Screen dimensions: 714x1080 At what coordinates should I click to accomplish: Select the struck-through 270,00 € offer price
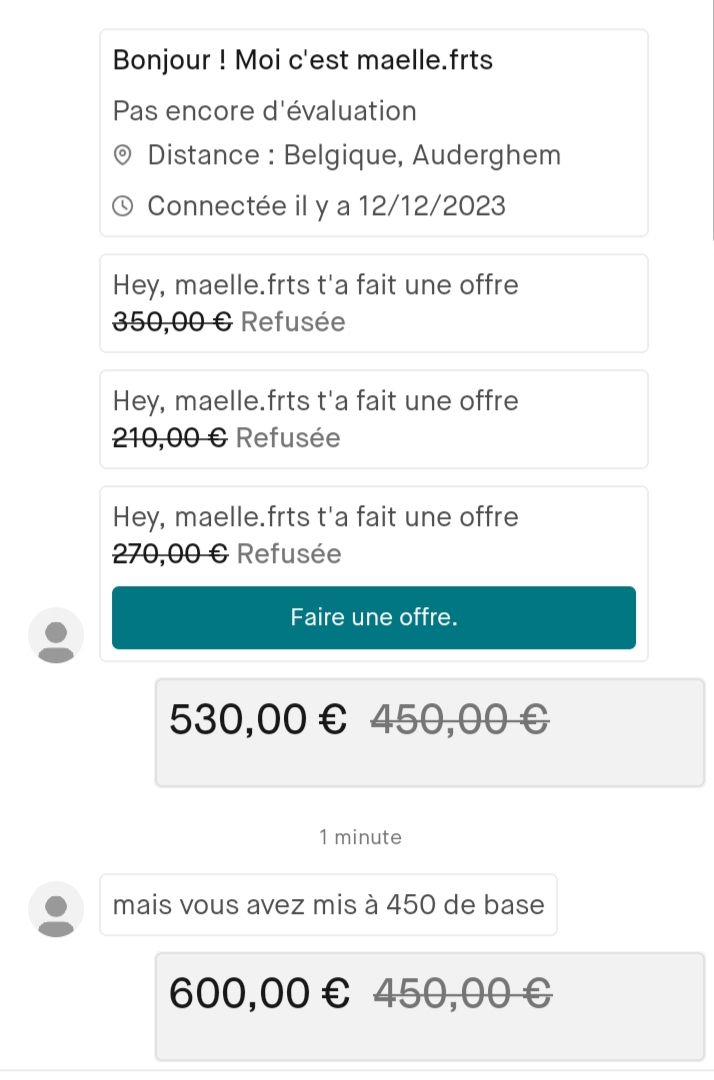pyautogui.click(x=171, y=554)
